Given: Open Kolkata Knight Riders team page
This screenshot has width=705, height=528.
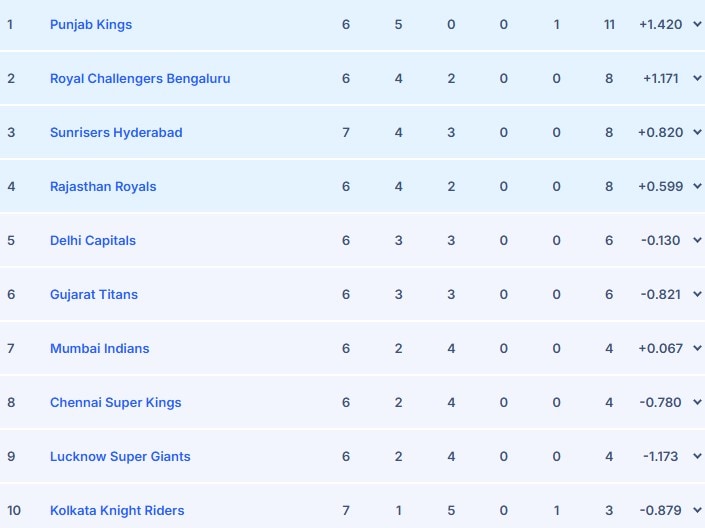Looking at the screenshot, I should pos(117,510).
